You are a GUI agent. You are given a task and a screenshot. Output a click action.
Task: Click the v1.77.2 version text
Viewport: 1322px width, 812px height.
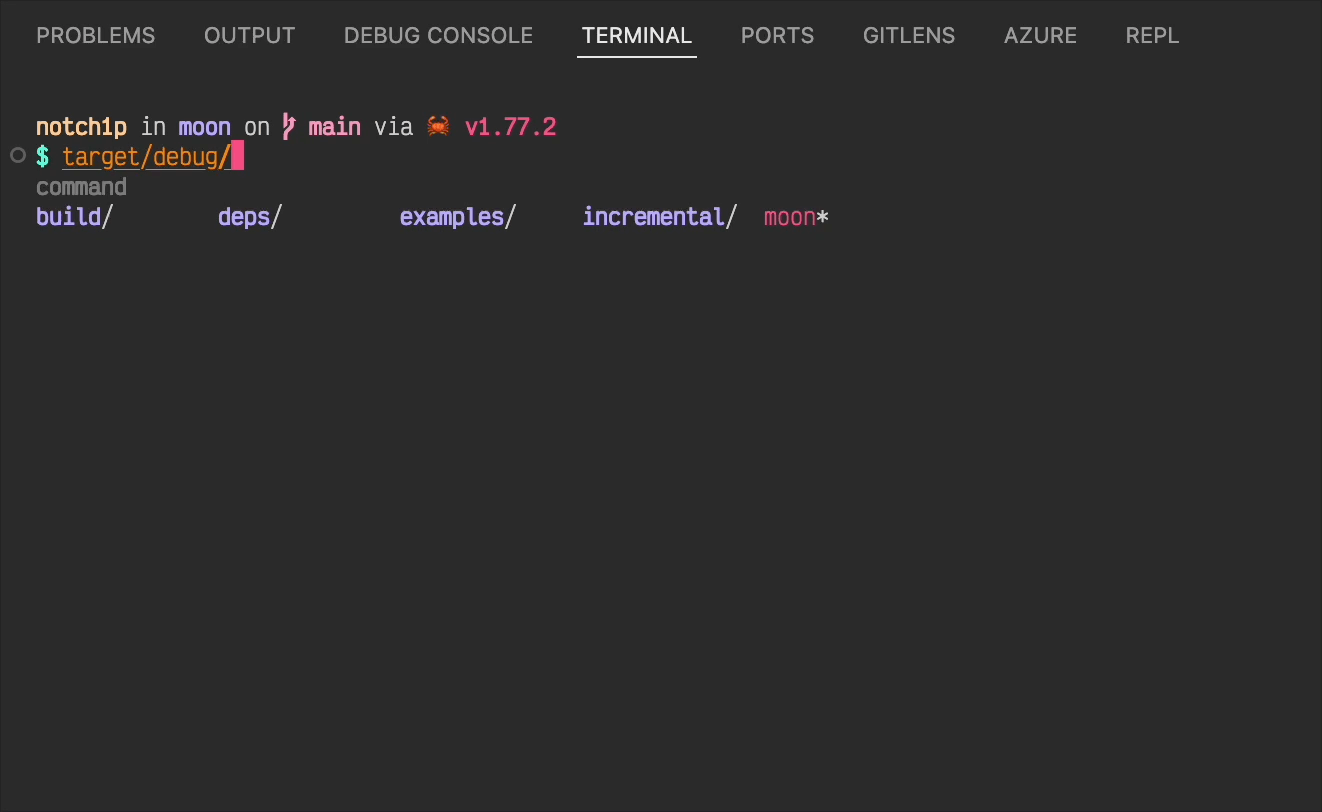(x=510, y=126)
